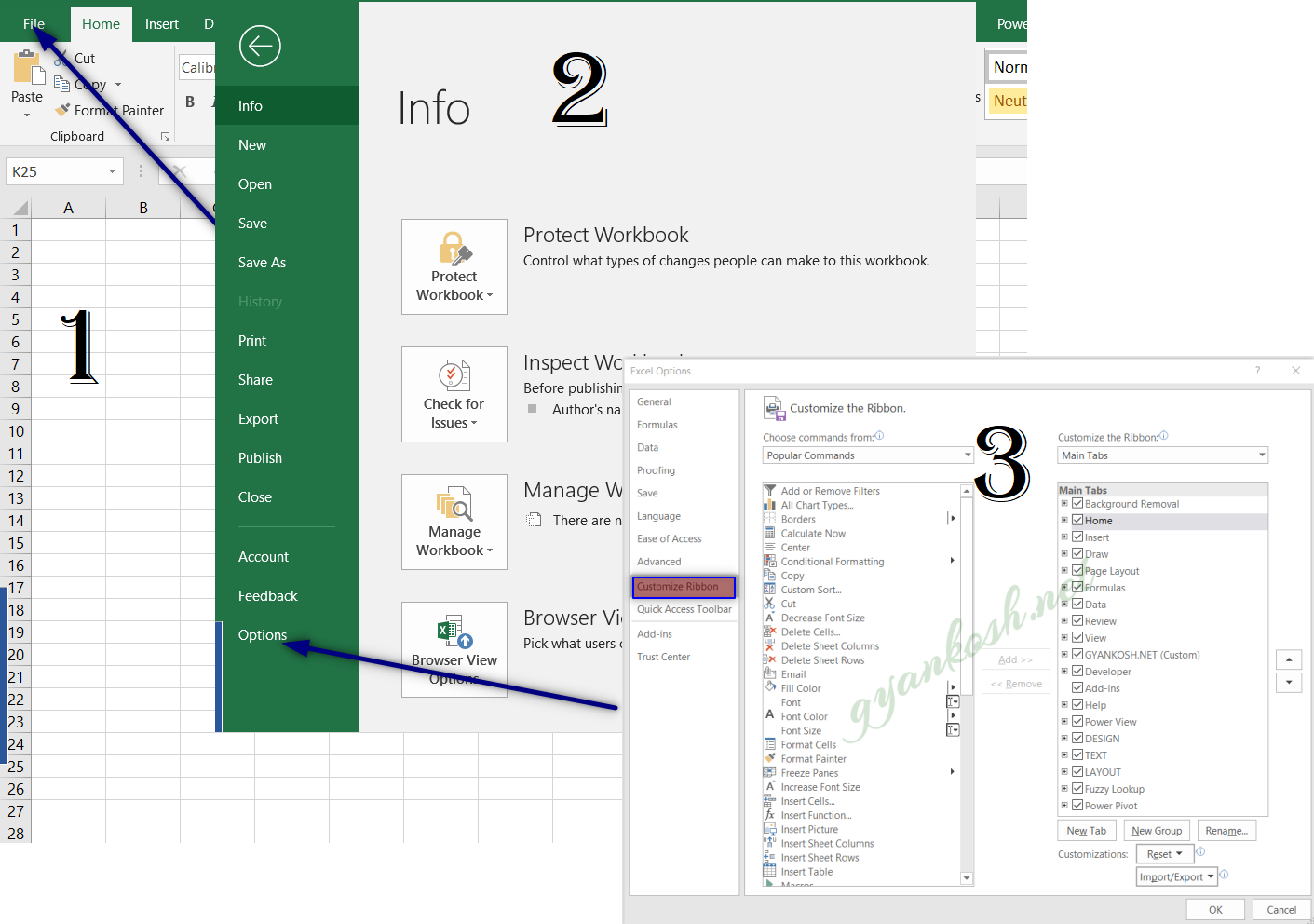Open the Insert ribbon tab

[x=162, y=24]
